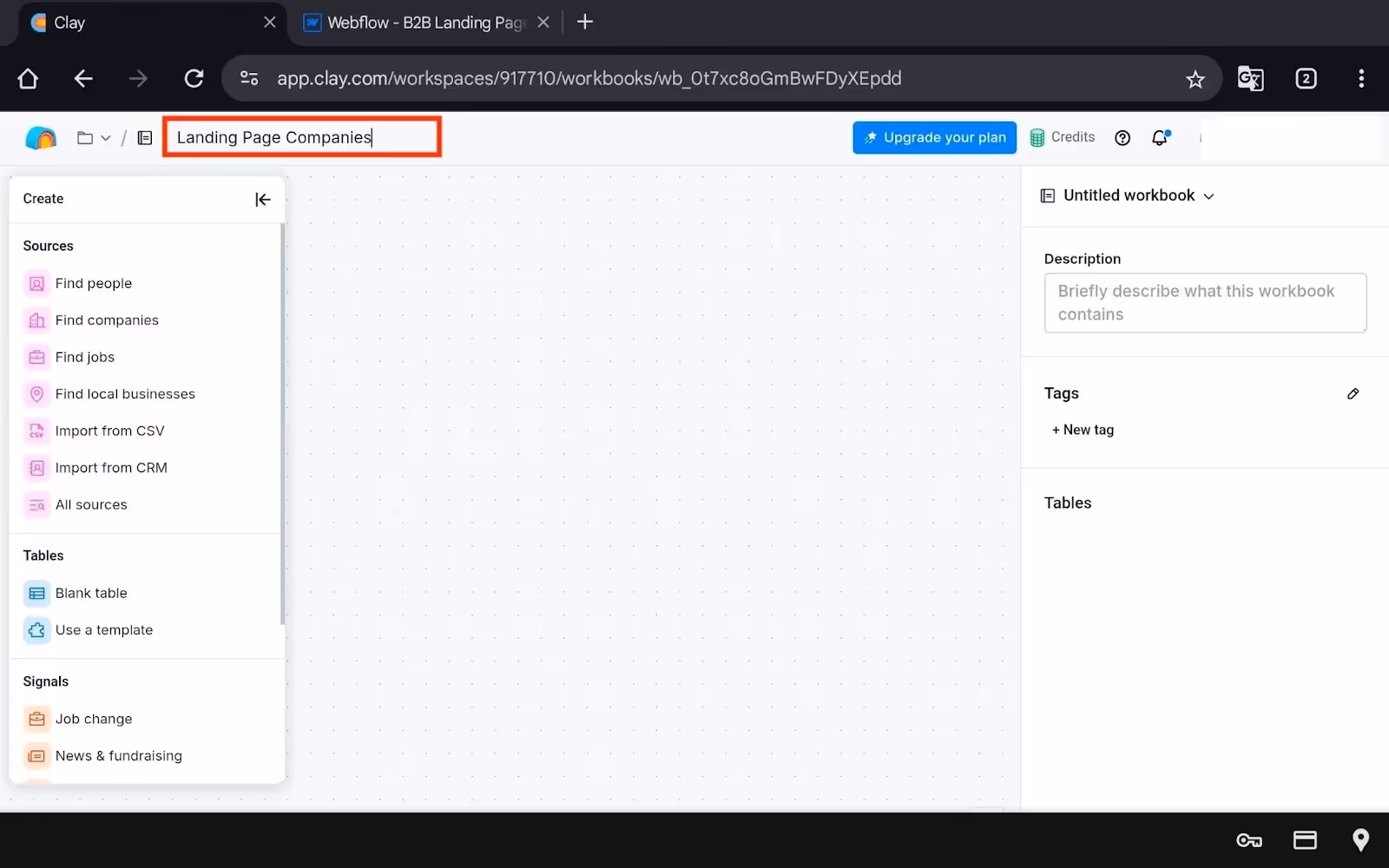Open notifications bell icon
The image size is (1389, 868).
click(x=1161, y=137)
